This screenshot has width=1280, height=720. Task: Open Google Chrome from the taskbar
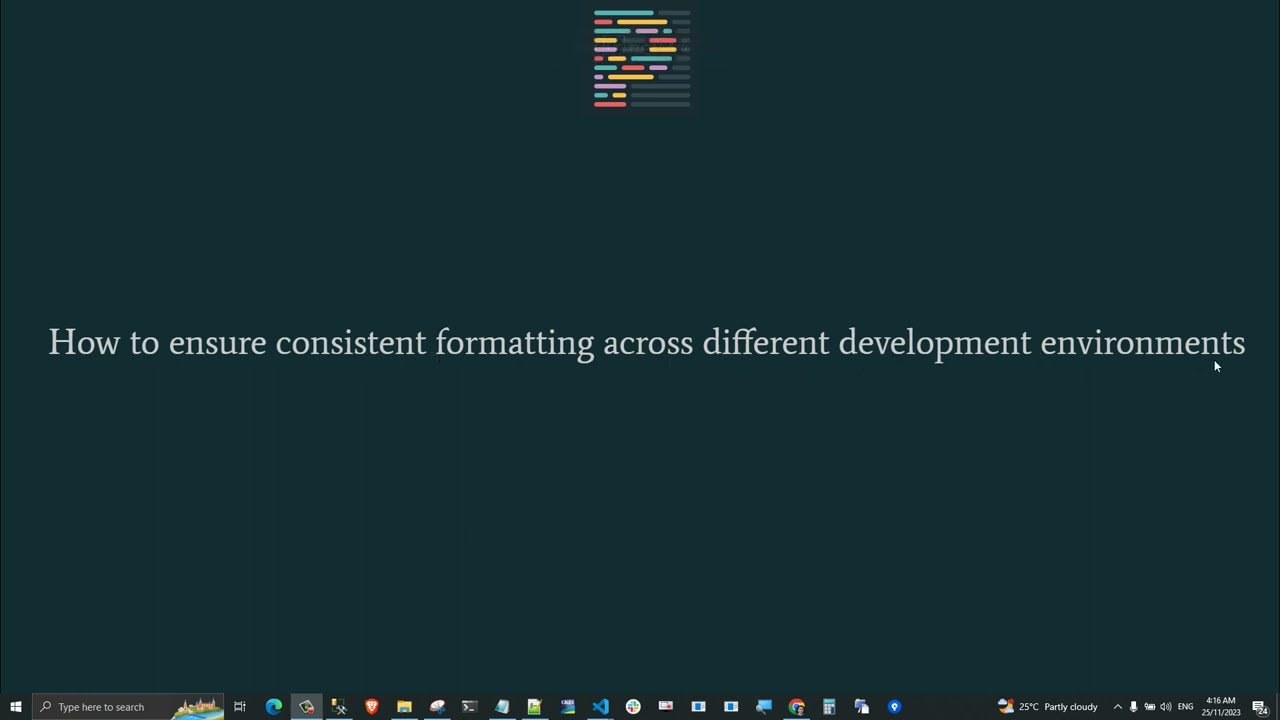(x=796, y=707)
